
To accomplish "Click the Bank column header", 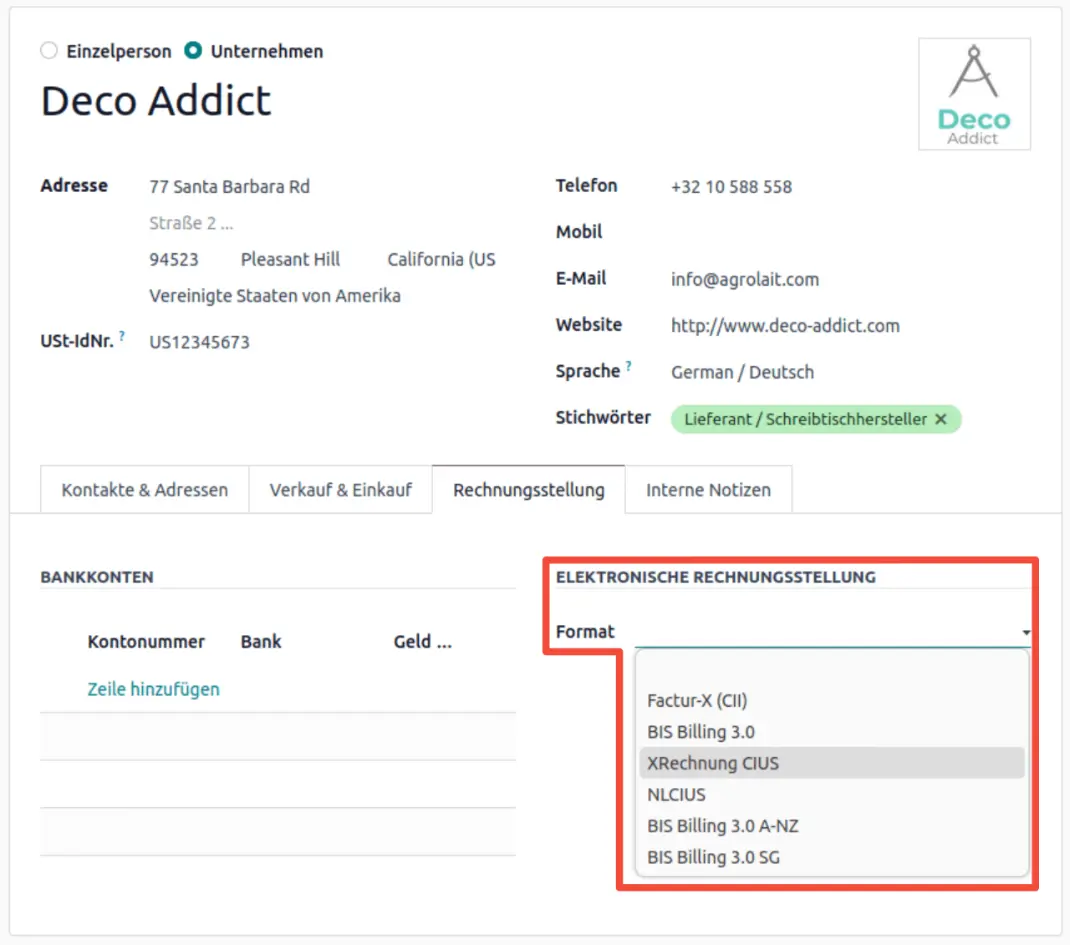I will pyautogui.click(x=261, y=641).
